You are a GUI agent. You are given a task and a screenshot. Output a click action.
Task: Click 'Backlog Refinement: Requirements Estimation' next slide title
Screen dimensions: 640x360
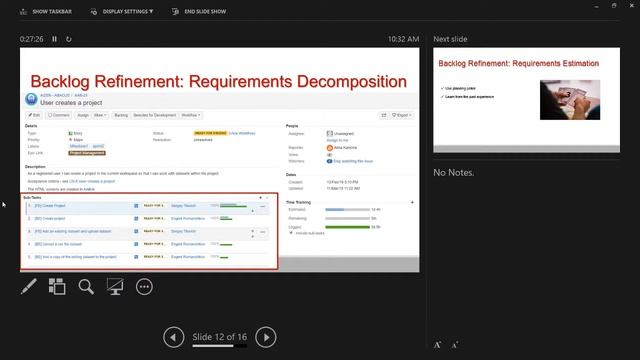pyautogui.click(x=519, y=63)
